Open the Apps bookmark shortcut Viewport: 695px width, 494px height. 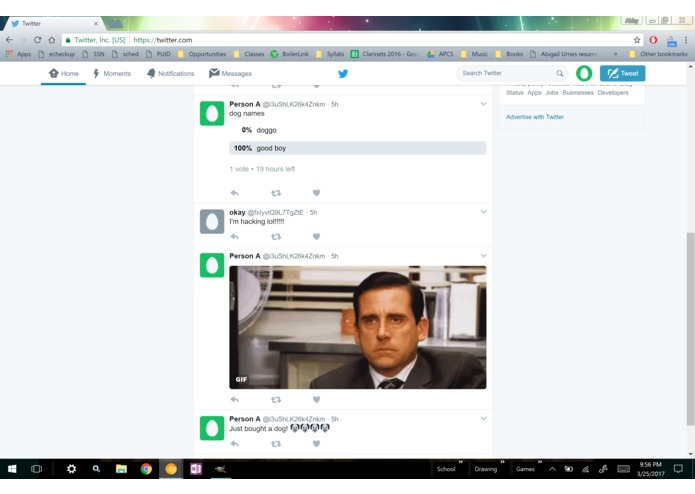click(x=19, y=54)
